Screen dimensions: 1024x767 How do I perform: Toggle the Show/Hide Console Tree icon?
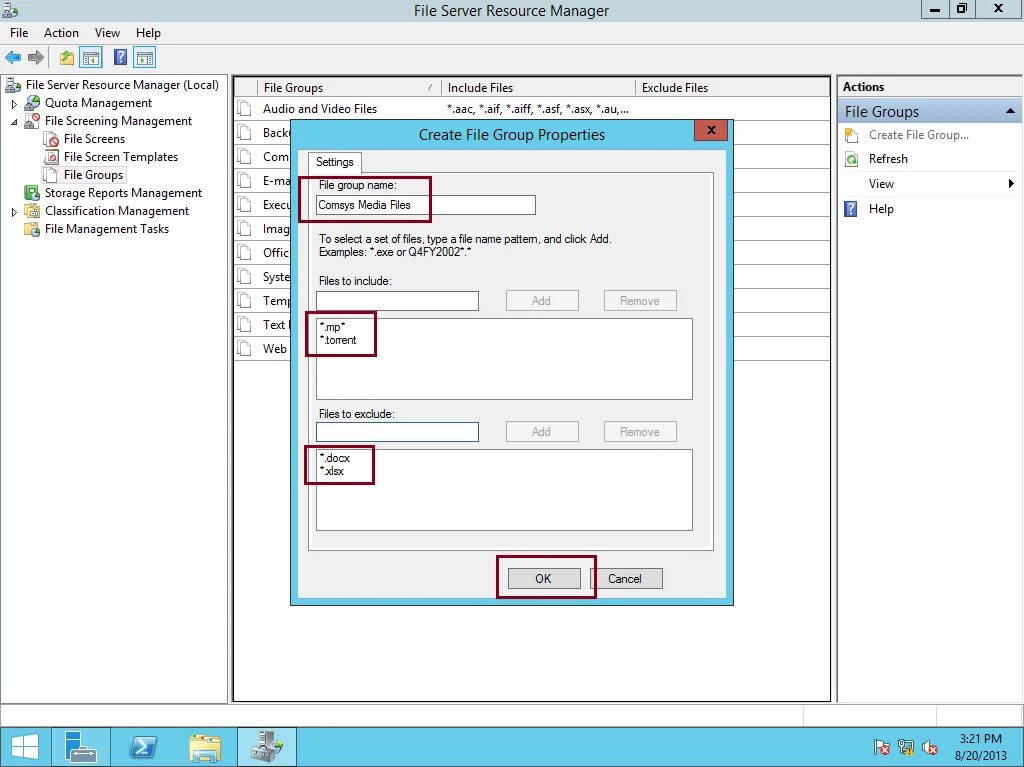[x=91, y=57]
